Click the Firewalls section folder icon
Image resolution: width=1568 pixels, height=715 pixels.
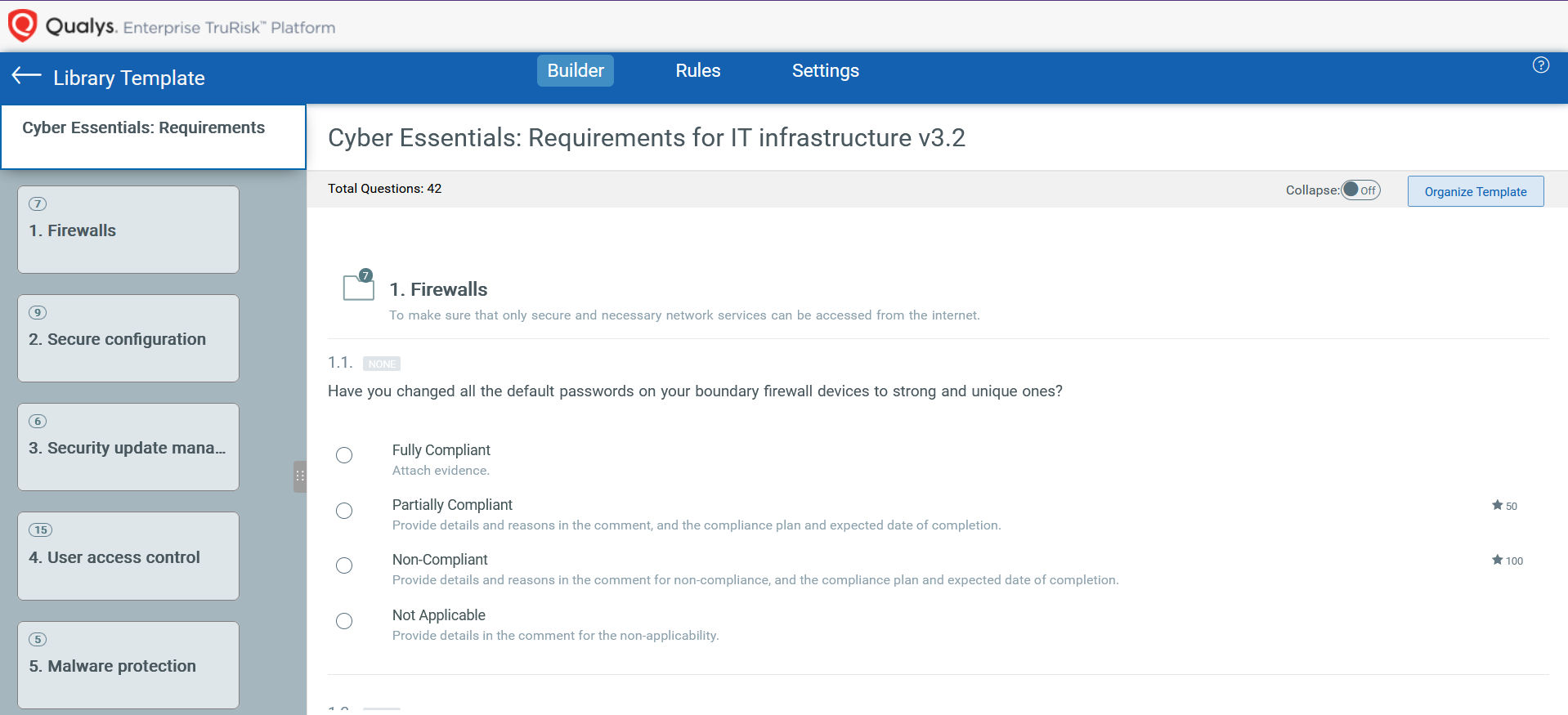pyautogui.click(x=359, y=287)
